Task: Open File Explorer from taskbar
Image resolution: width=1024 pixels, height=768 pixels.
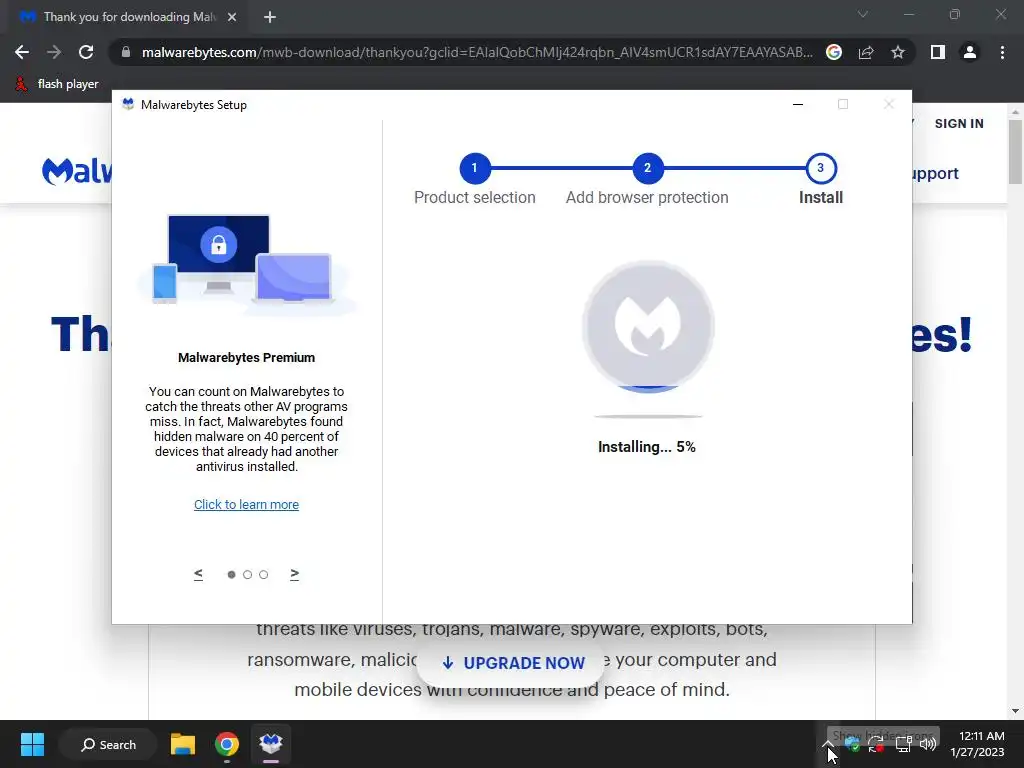Action: click(183, 744)
